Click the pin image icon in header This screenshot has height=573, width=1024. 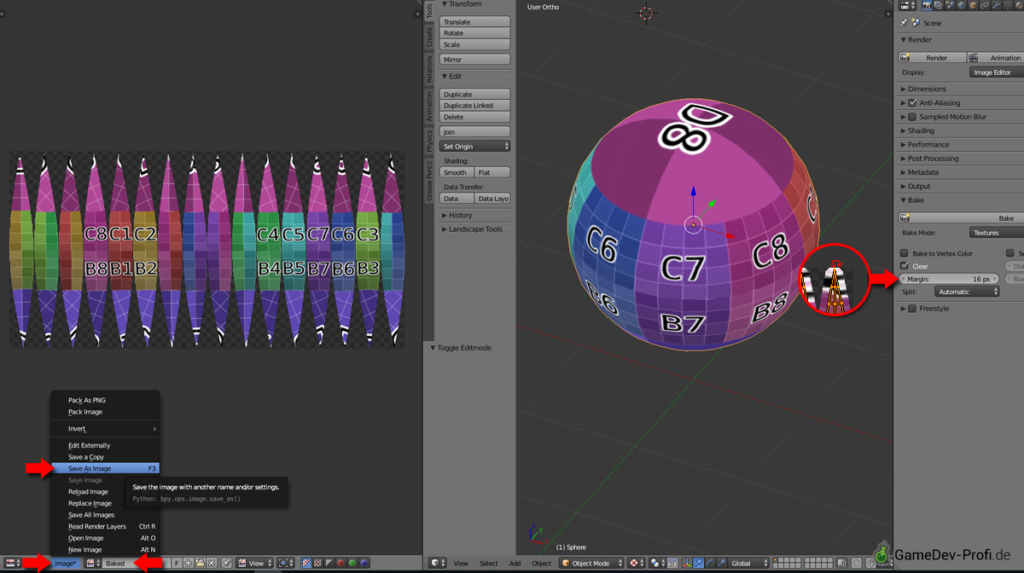point(227,563)
